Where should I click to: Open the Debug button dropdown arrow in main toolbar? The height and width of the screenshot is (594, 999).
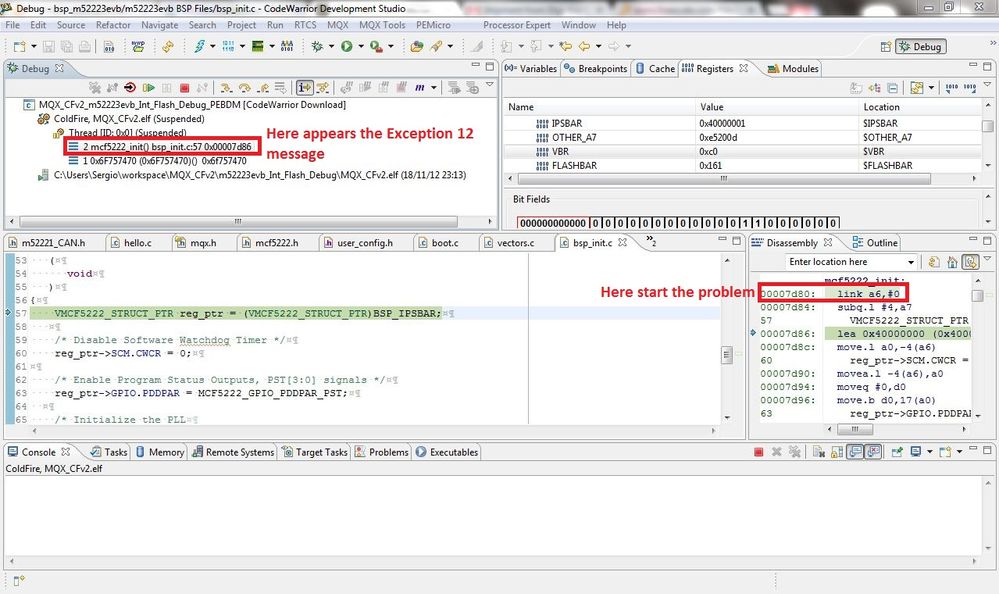coord(331,46)
